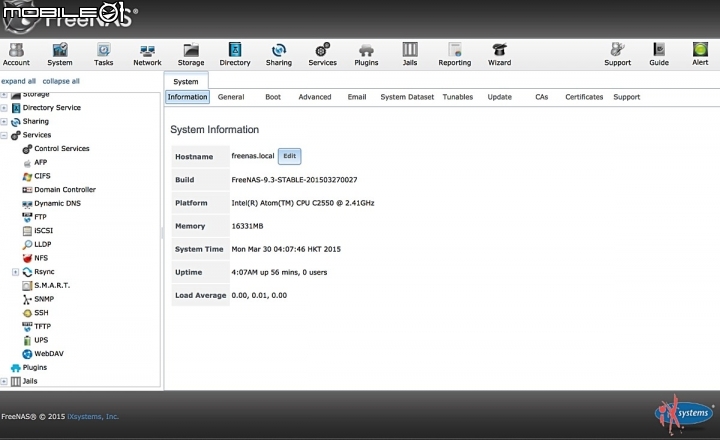This screenshot has height=440, width=720.
Task: Open the Support tab in System
Action: click(626, 97)
